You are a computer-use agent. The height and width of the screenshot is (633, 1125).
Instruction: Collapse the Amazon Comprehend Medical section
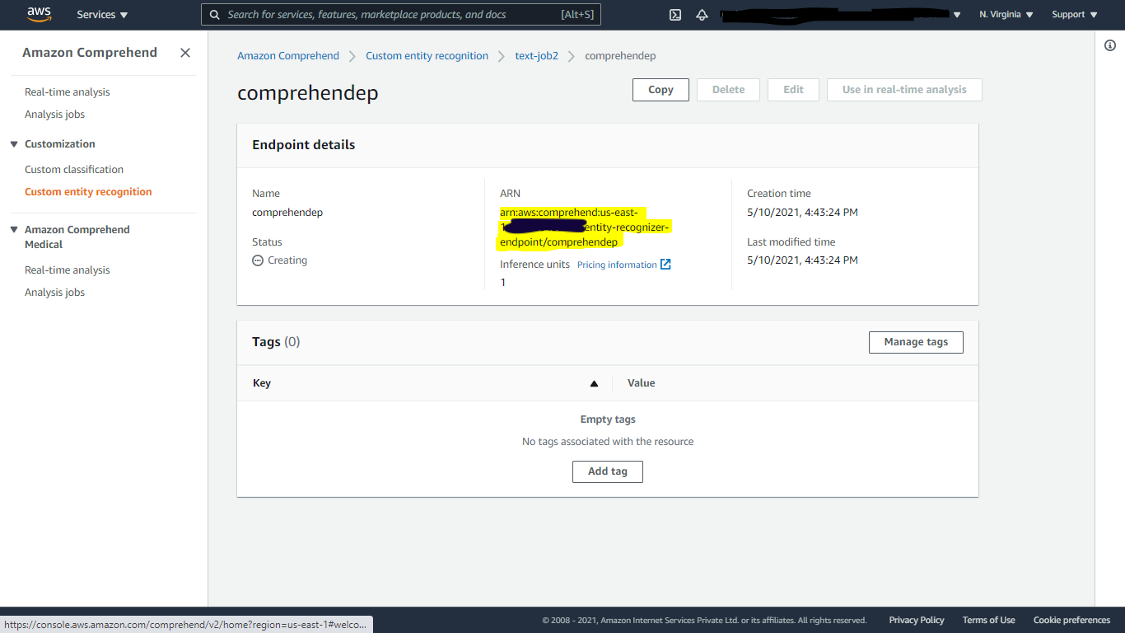tap(12, 229)
